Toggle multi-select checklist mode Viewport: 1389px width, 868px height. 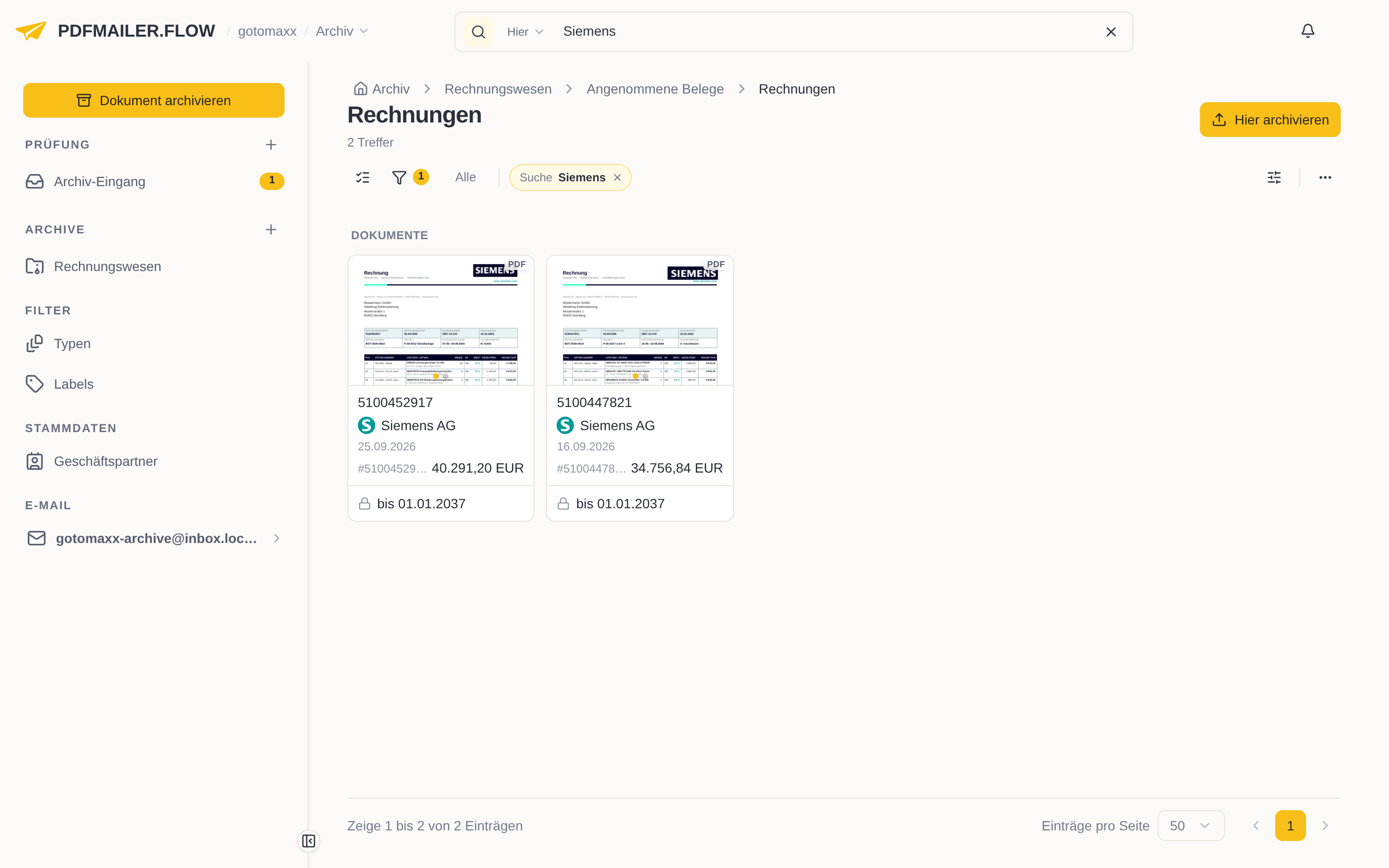coord(363,177)
